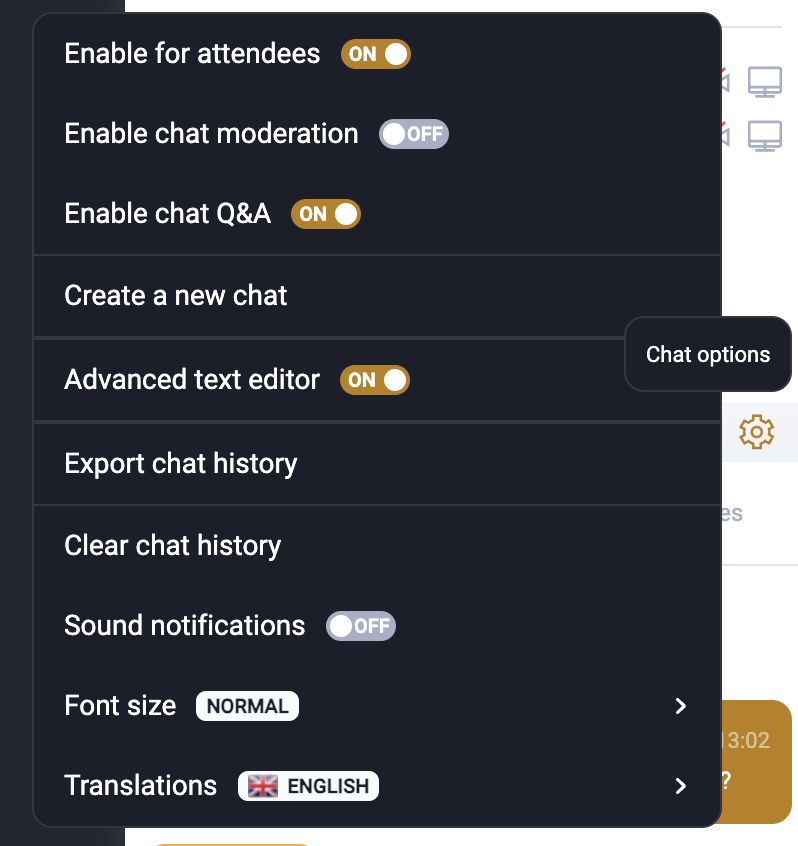This screenshot has width=798, height=846.
Task: Disable the Enable chat Q&A switch
Action: coord(326,214)
